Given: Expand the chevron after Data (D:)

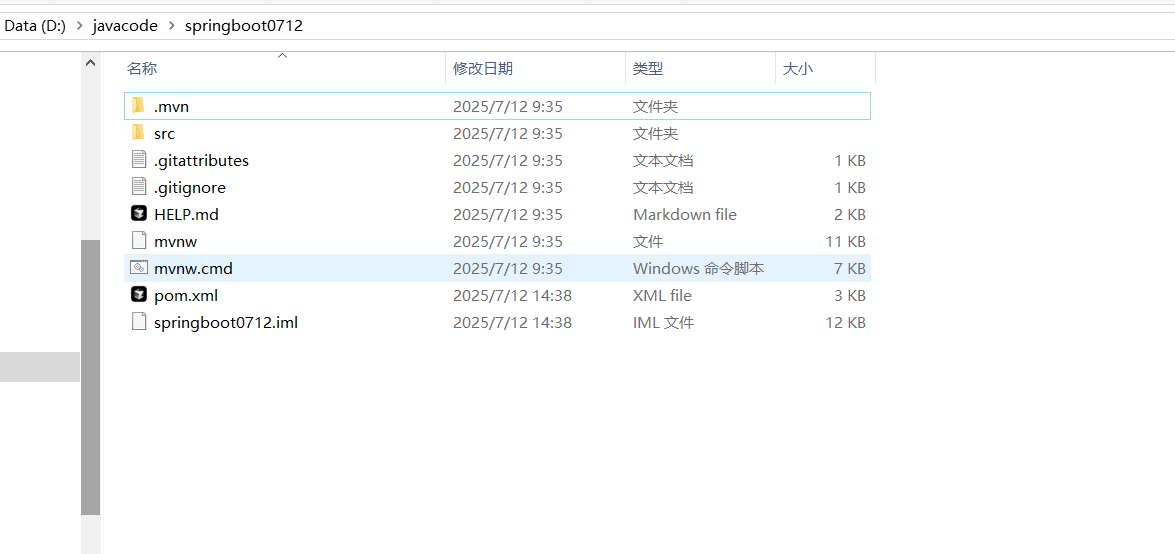Looking at the screenshot, I should pyautogui.click(x=79, y=26).
